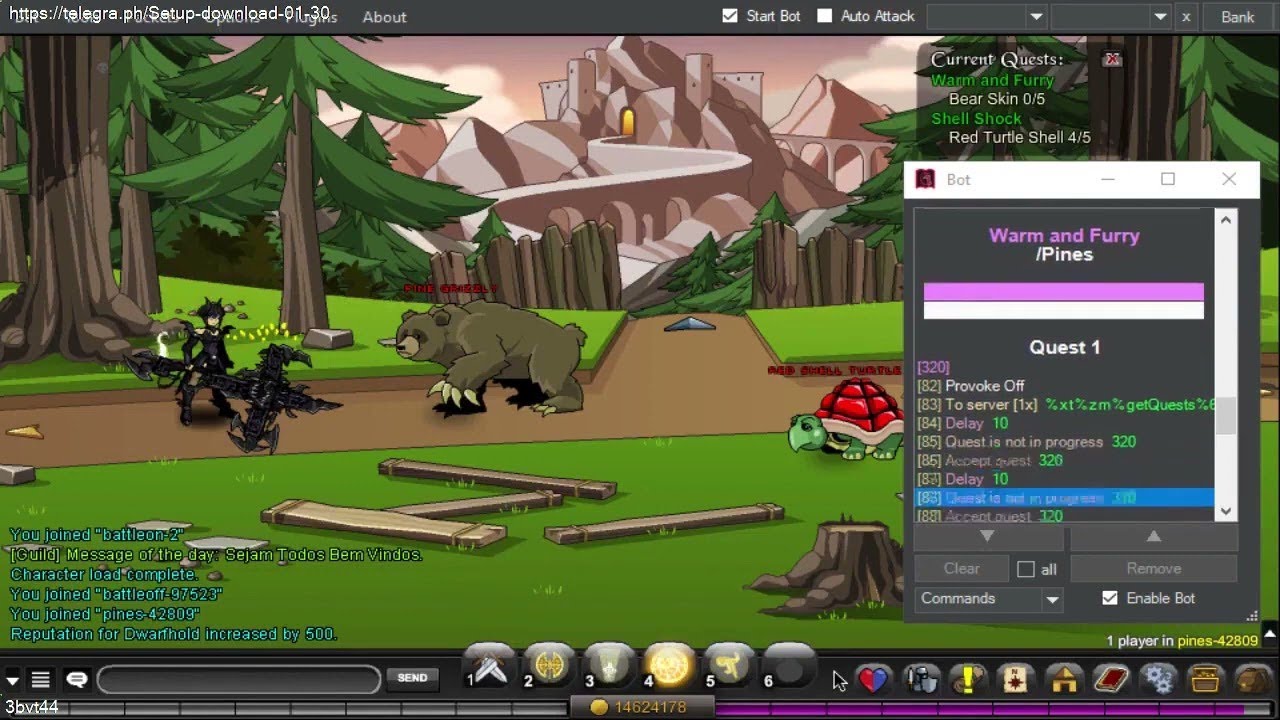The height and width of the screenshot is (720, 1280).
Task: Close the Current Quests tracker
Action: (1112, 59)
